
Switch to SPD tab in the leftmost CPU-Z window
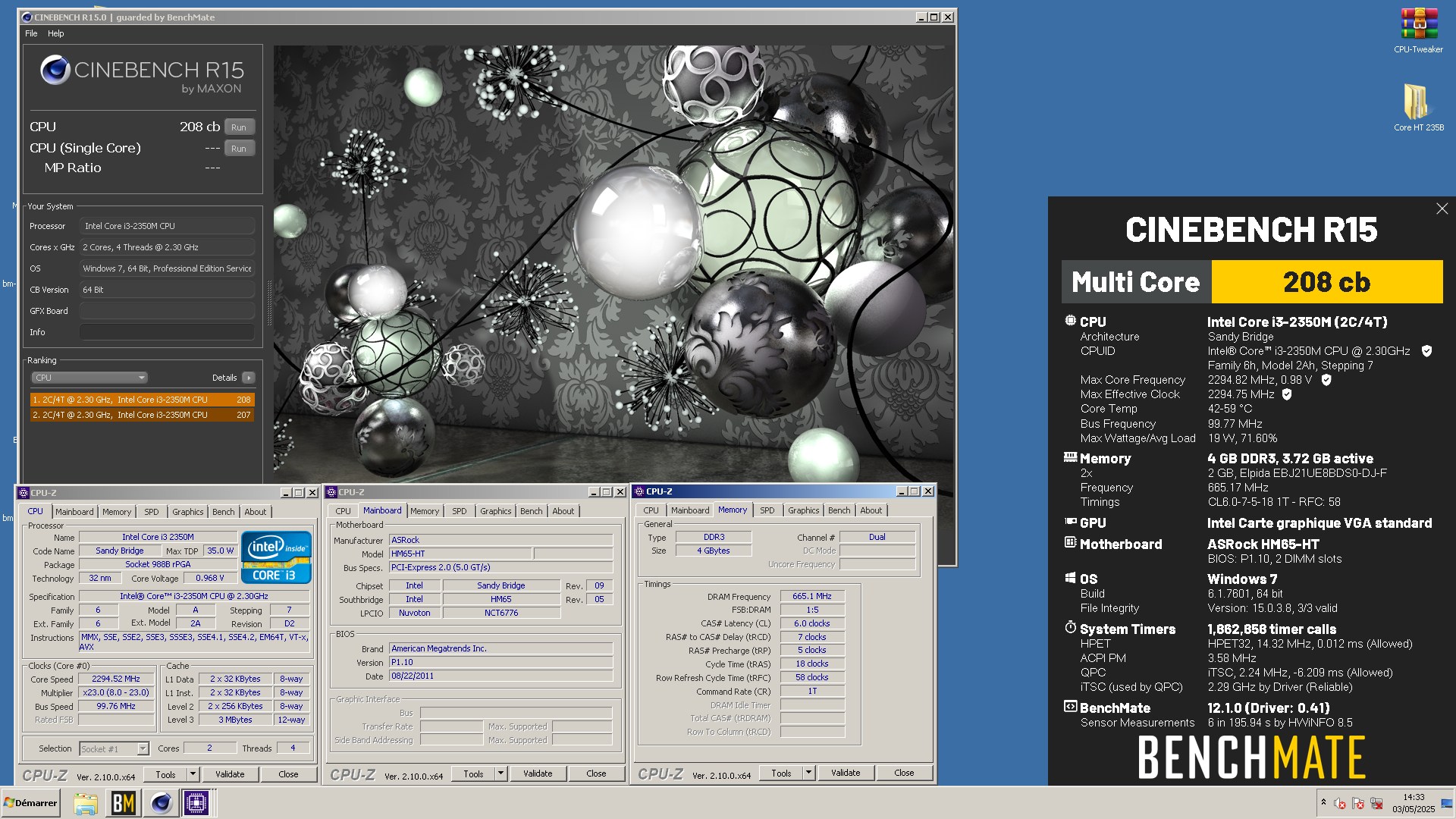pyautogui.click(x=152, y=512)
